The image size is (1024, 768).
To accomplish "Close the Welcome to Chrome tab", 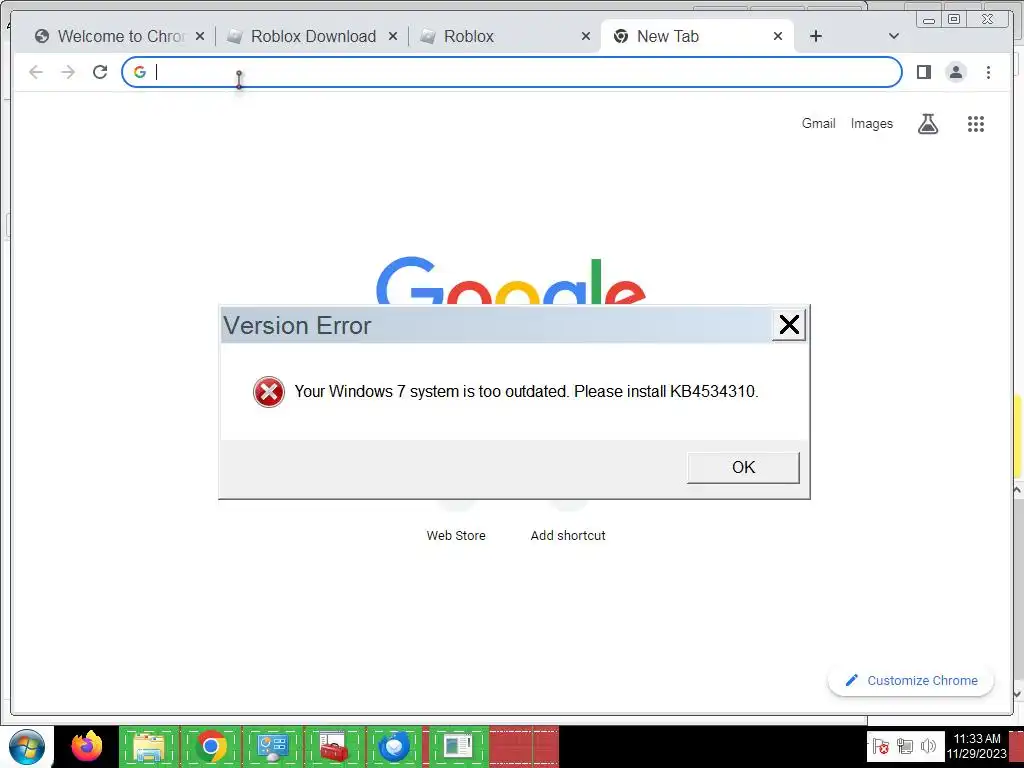I will (x=200, y=37).
